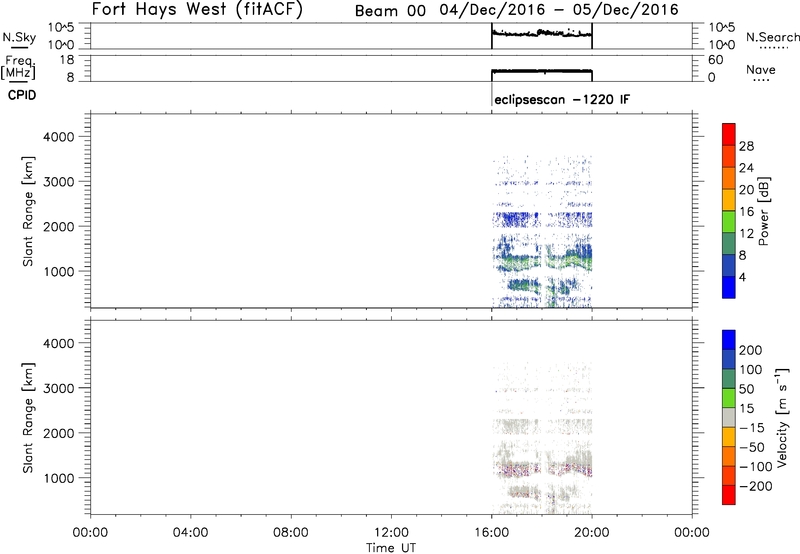Click the date range '04/Dec/2016 - 05/Dec/2016'
800x554 pixels.
pyautogui.click(x=559, y=10)
